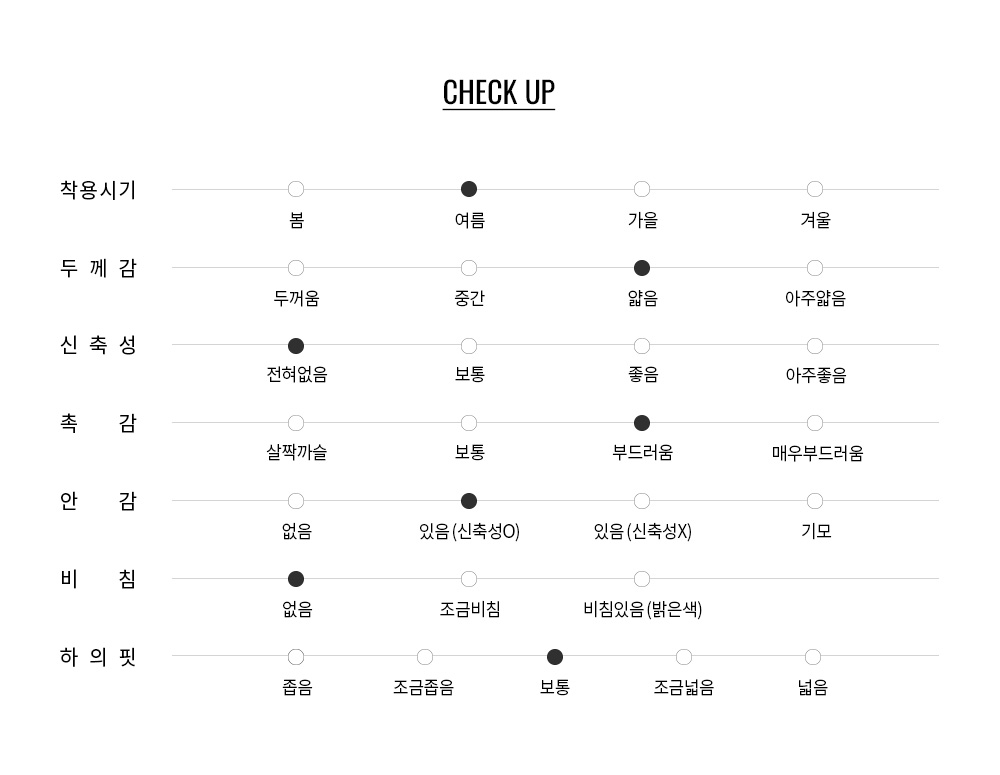Choose the 가을 radio circle
1000x775 pixels.
642,189
